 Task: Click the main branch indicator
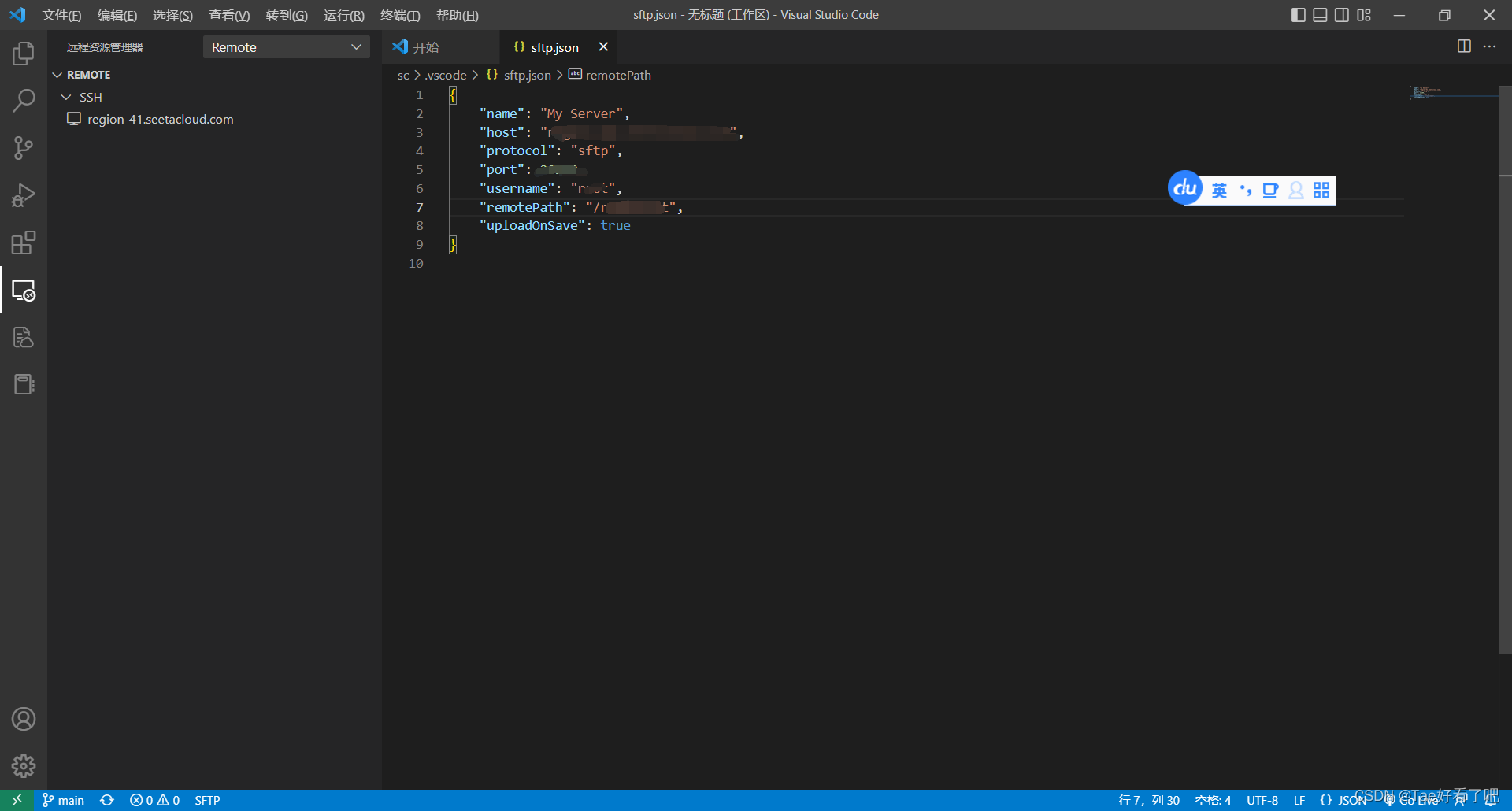[x=64, y=800]
